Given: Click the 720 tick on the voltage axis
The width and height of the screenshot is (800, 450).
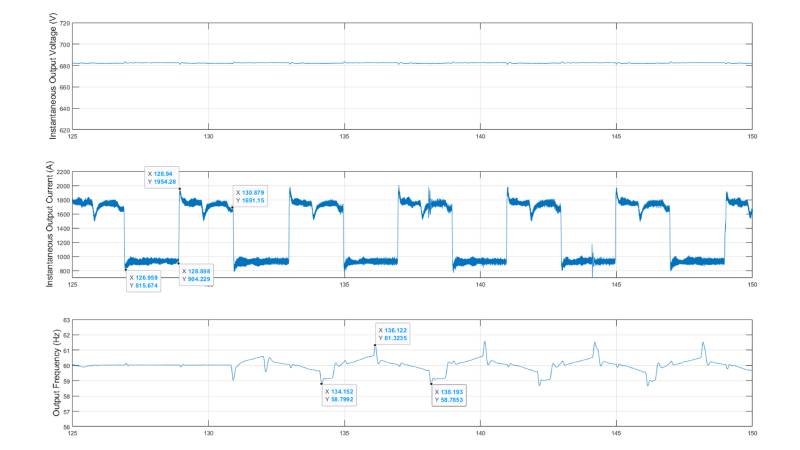Looking at the screenshot, I should pos(64,23).
